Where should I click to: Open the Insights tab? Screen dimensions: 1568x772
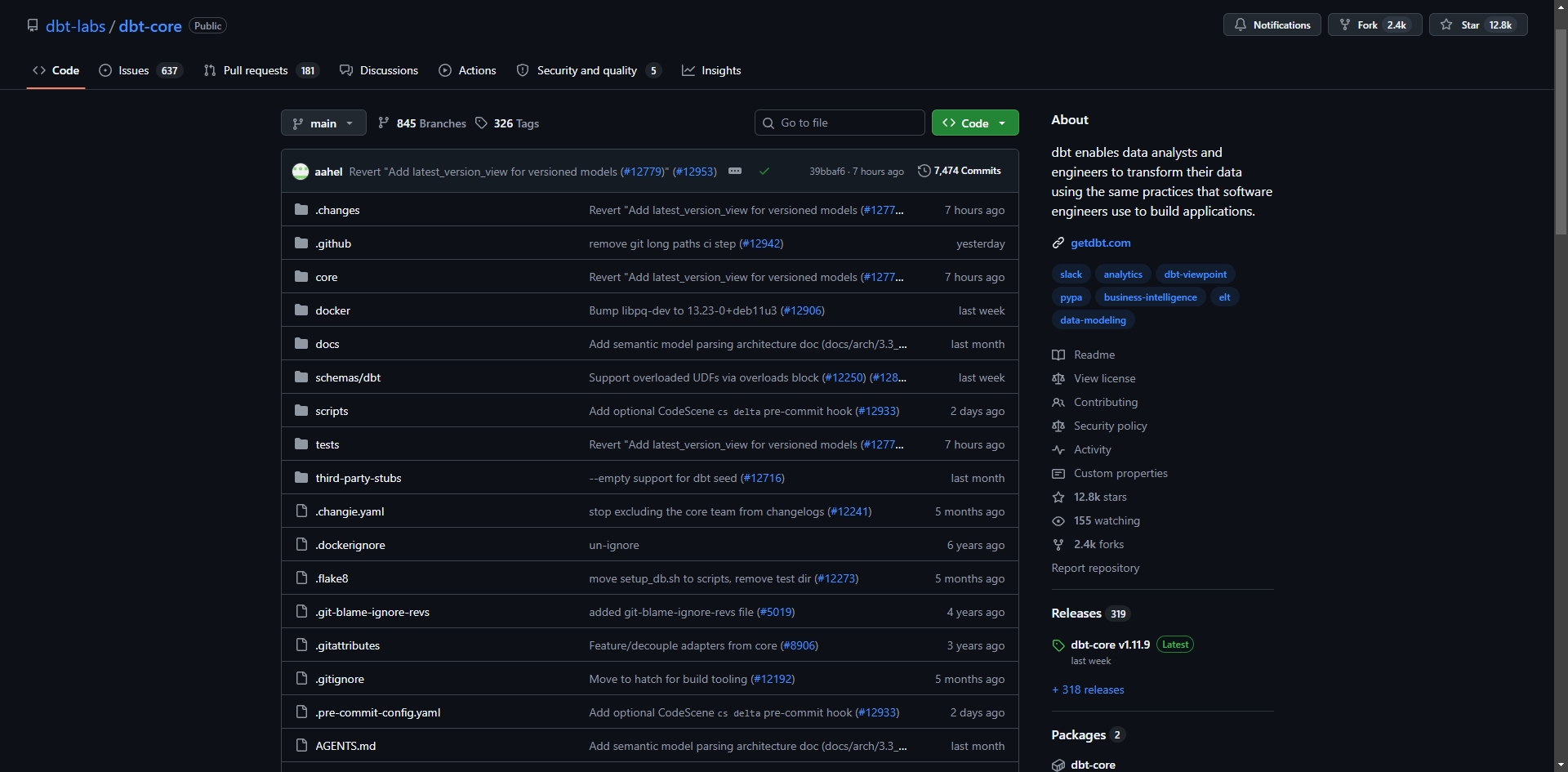point(711,70)
